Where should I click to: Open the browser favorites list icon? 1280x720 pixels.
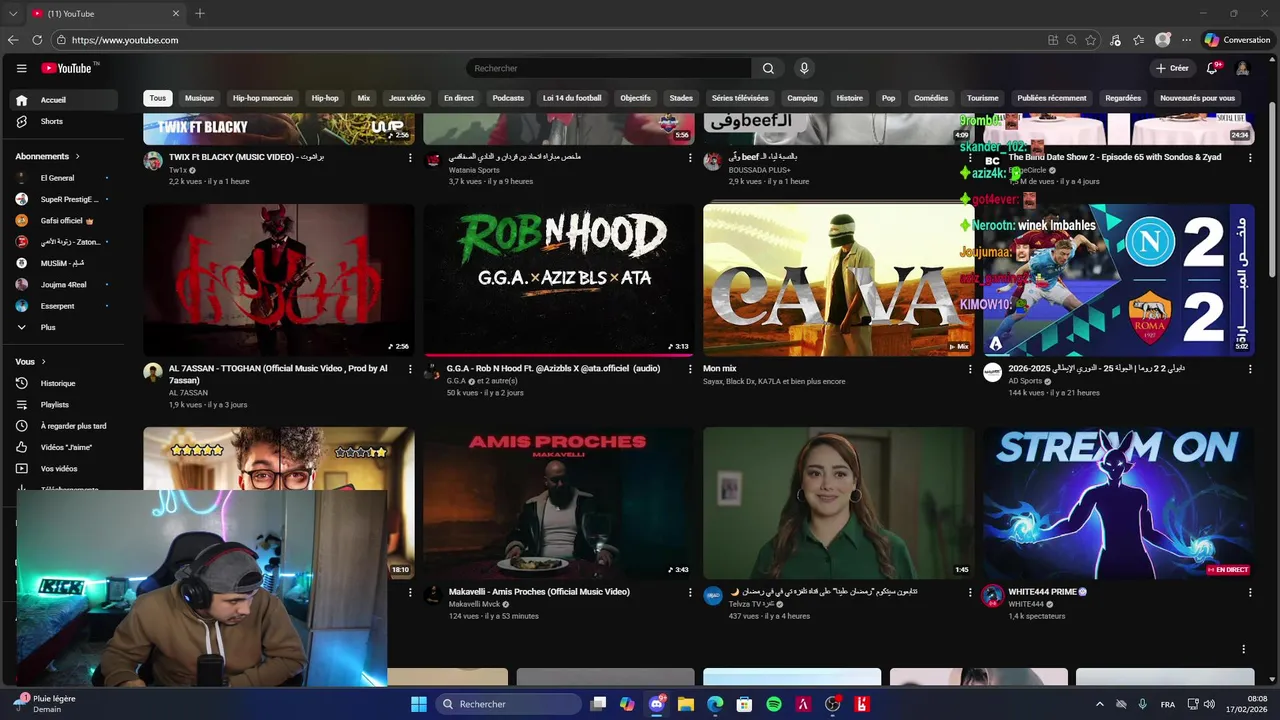[1139, 40]
